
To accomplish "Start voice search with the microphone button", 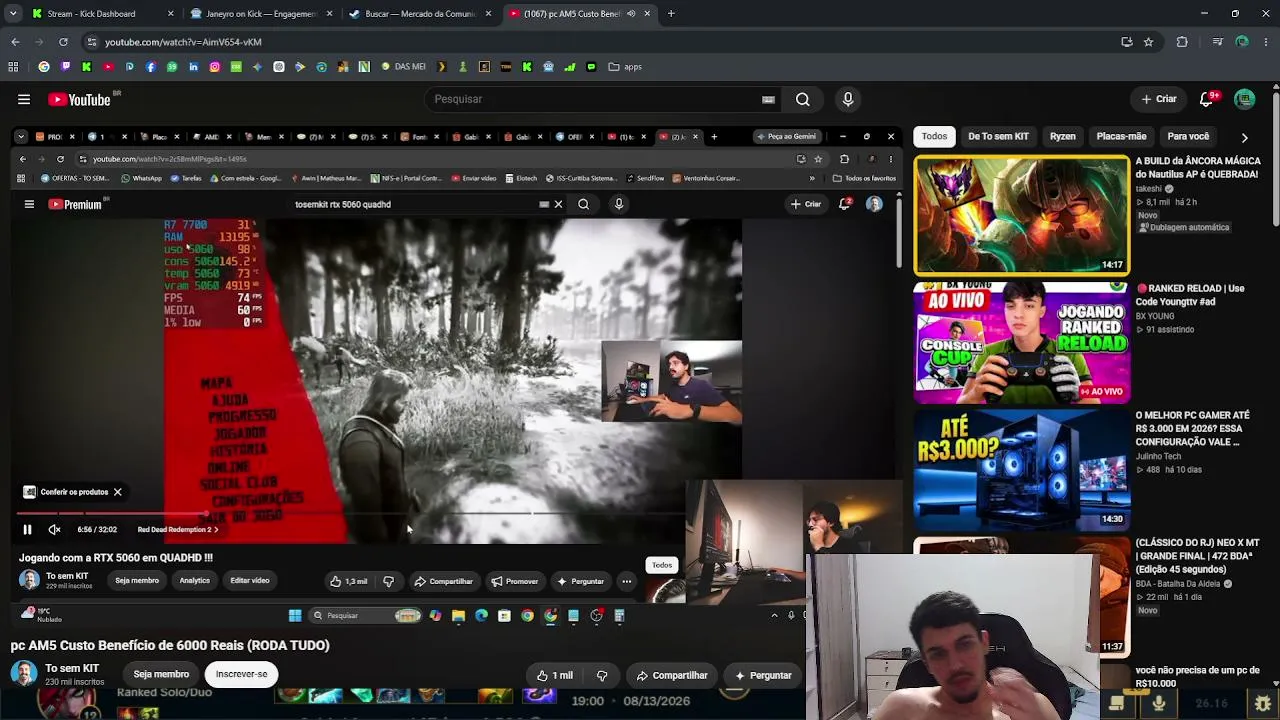I will (848, 99).
